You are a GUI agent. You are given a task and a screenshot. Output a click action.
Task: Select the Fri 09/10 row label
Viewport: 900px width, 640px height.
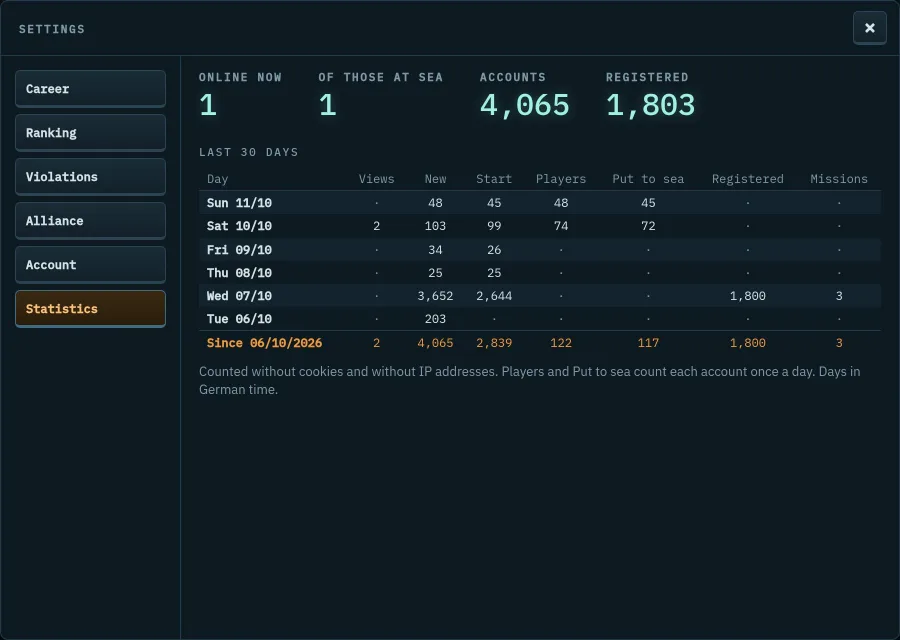click(239, 250)
